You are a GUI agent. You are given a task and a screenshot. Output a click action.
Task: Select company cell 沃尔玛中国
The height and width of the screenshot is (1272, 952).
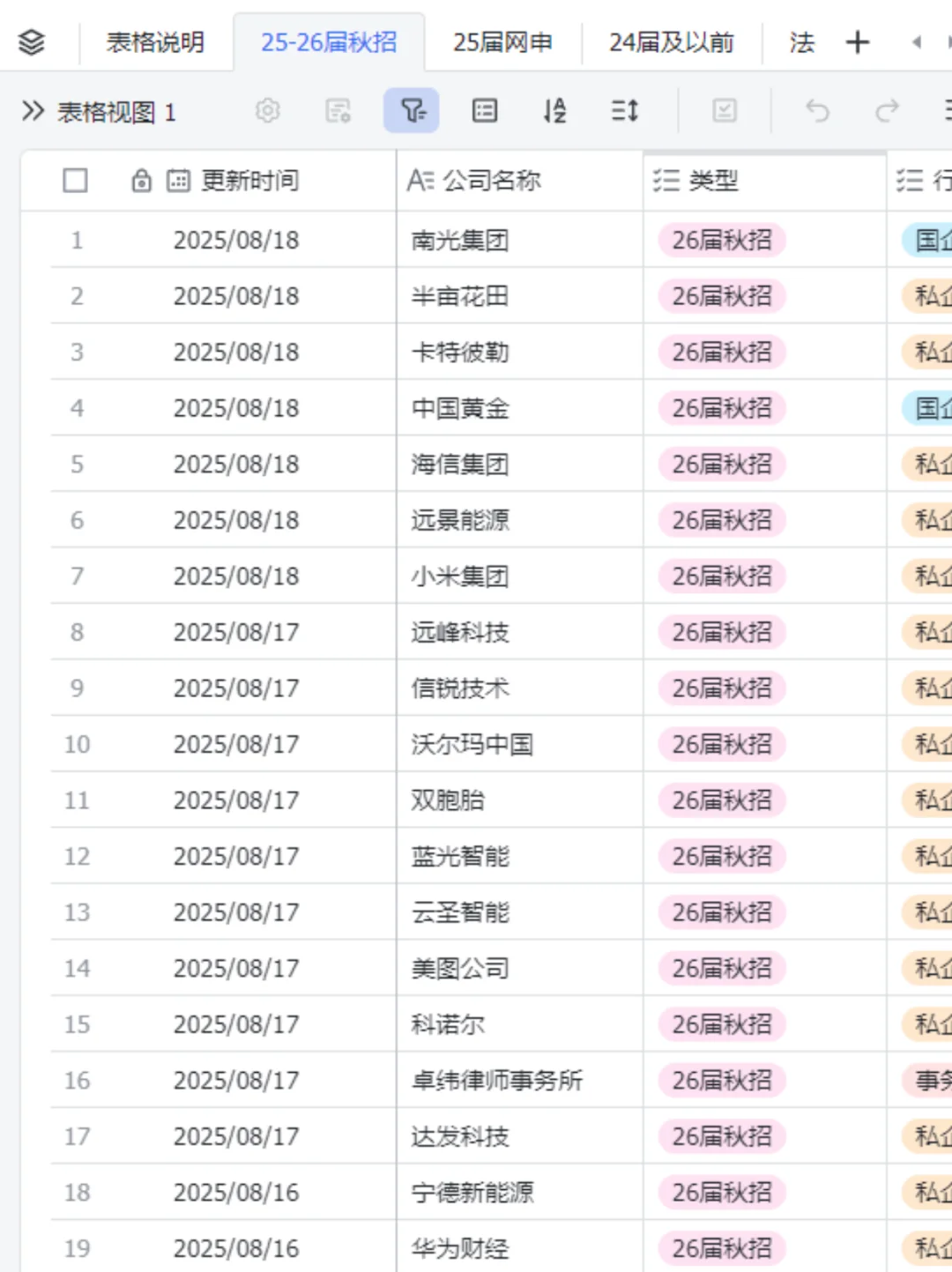tap(520, 744)
